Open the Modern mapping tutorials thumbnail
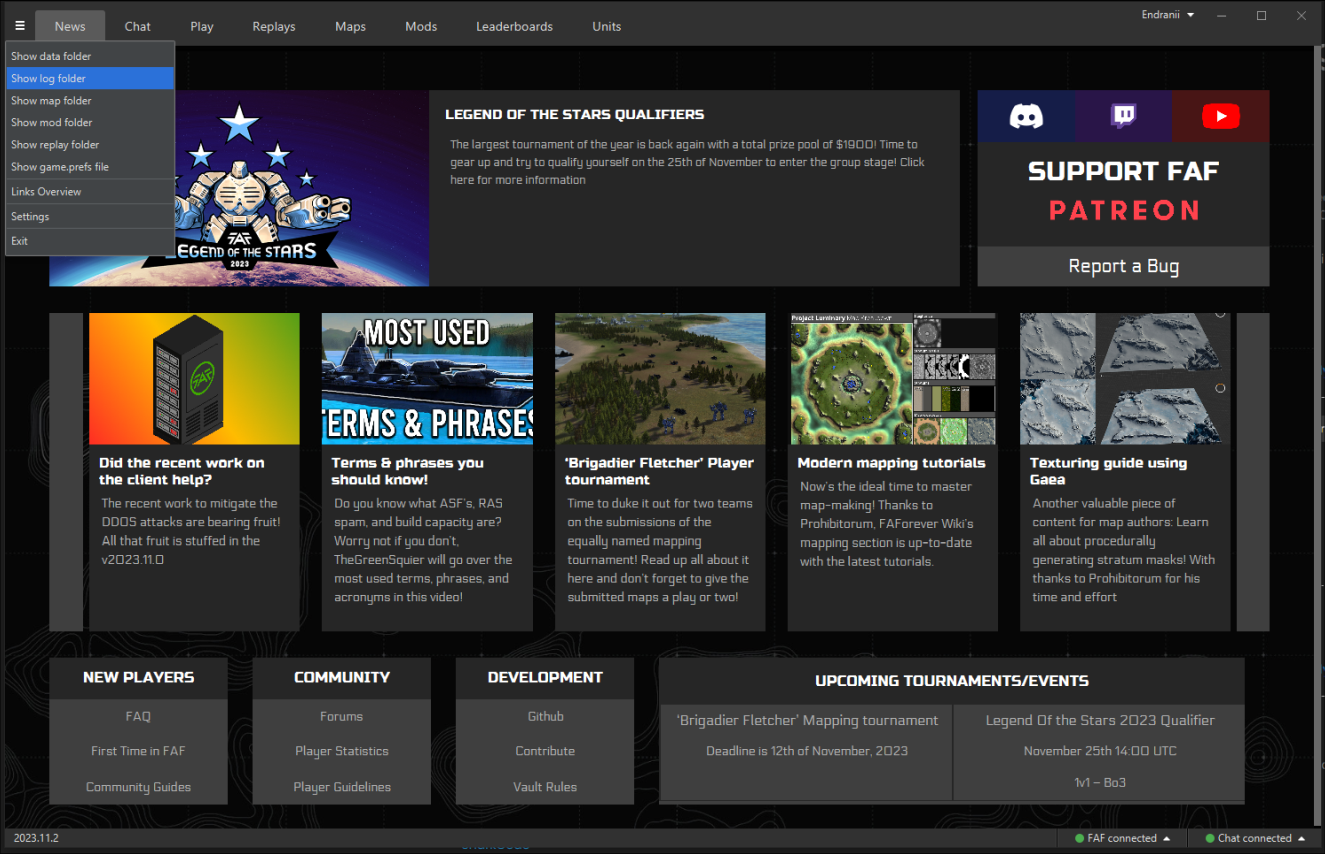1325x854 pixels. [x=893, y=379]
